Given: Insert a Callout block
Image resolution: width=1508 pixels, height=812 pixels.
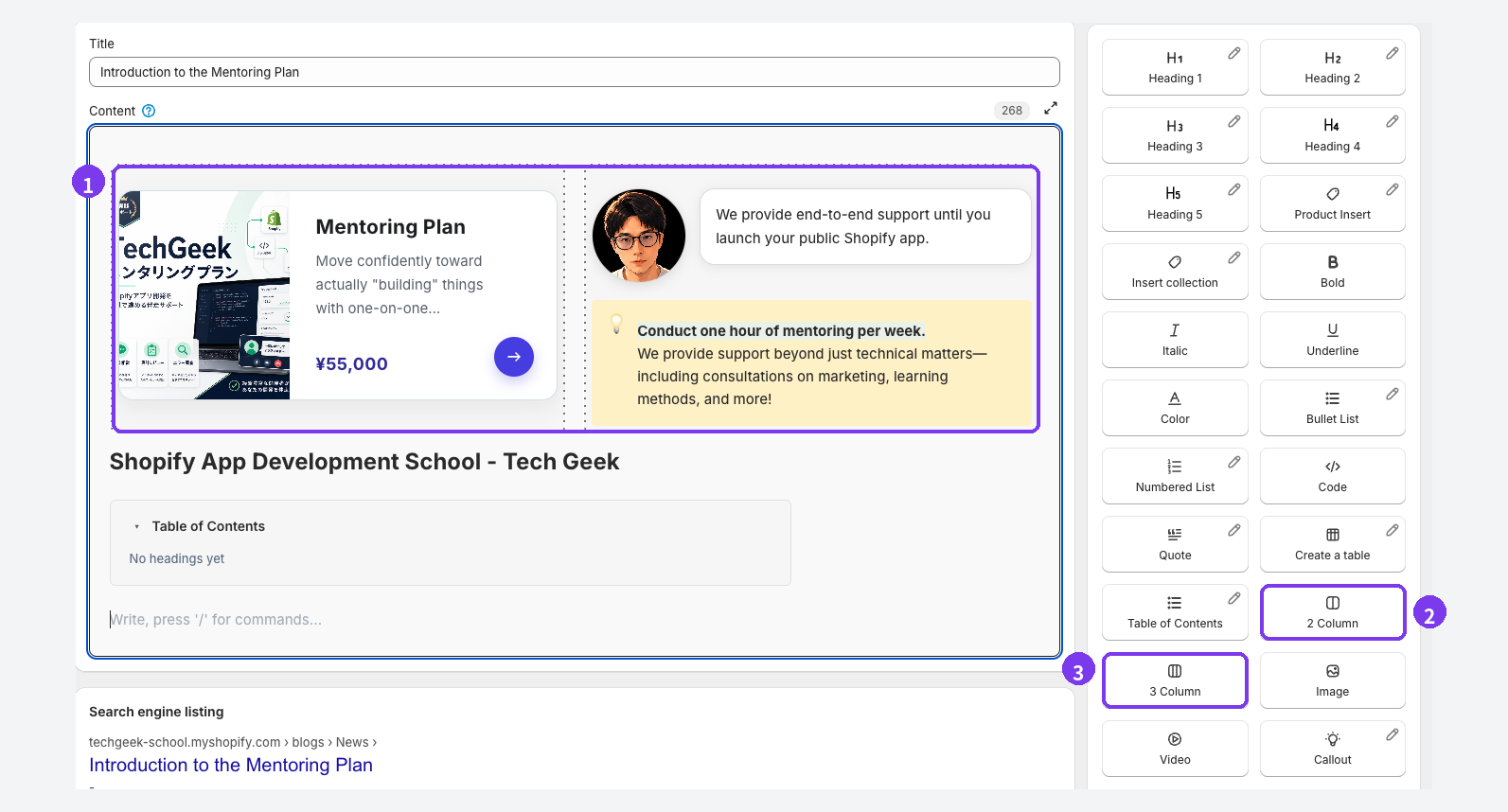Looking at the screenshot, I should (x=1332, y=749).
